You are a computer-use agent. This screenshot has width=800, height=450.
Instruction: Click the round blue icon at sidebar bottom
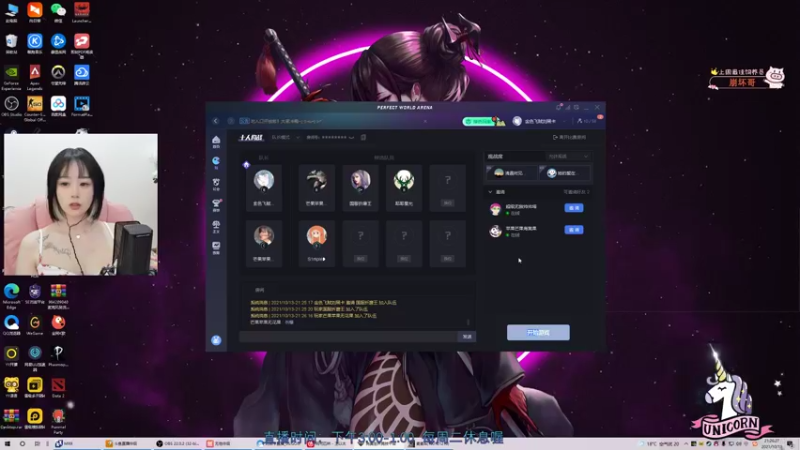click(x=216, y=340)
